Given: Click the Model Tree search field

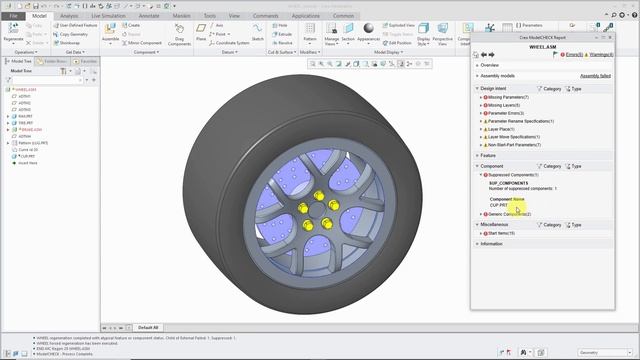Looking at the screenshot, I should 47,80.
